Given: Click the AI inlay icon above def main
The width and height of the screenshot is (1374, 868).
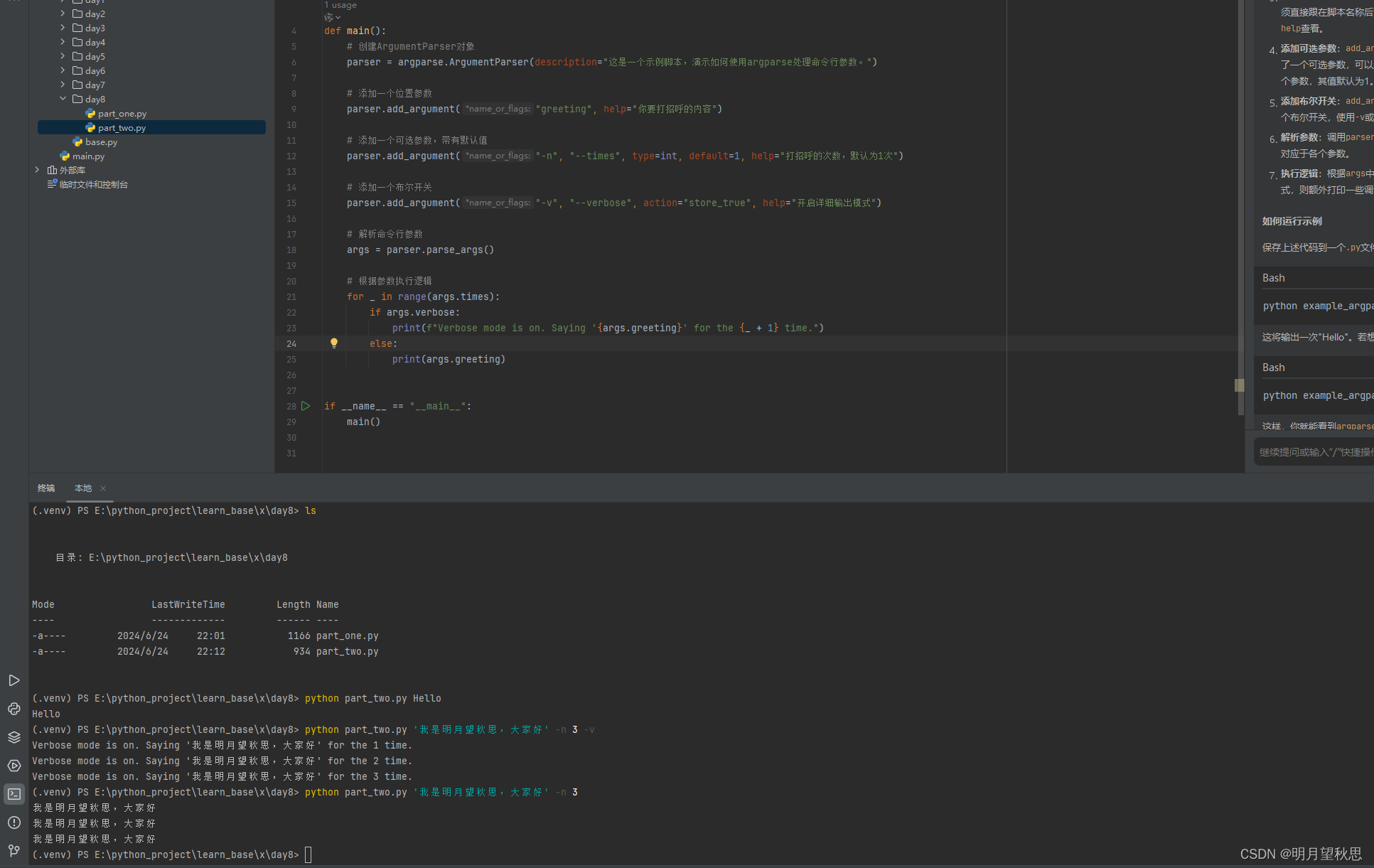Looking at the screenshot, I should [x=328, y=17].
